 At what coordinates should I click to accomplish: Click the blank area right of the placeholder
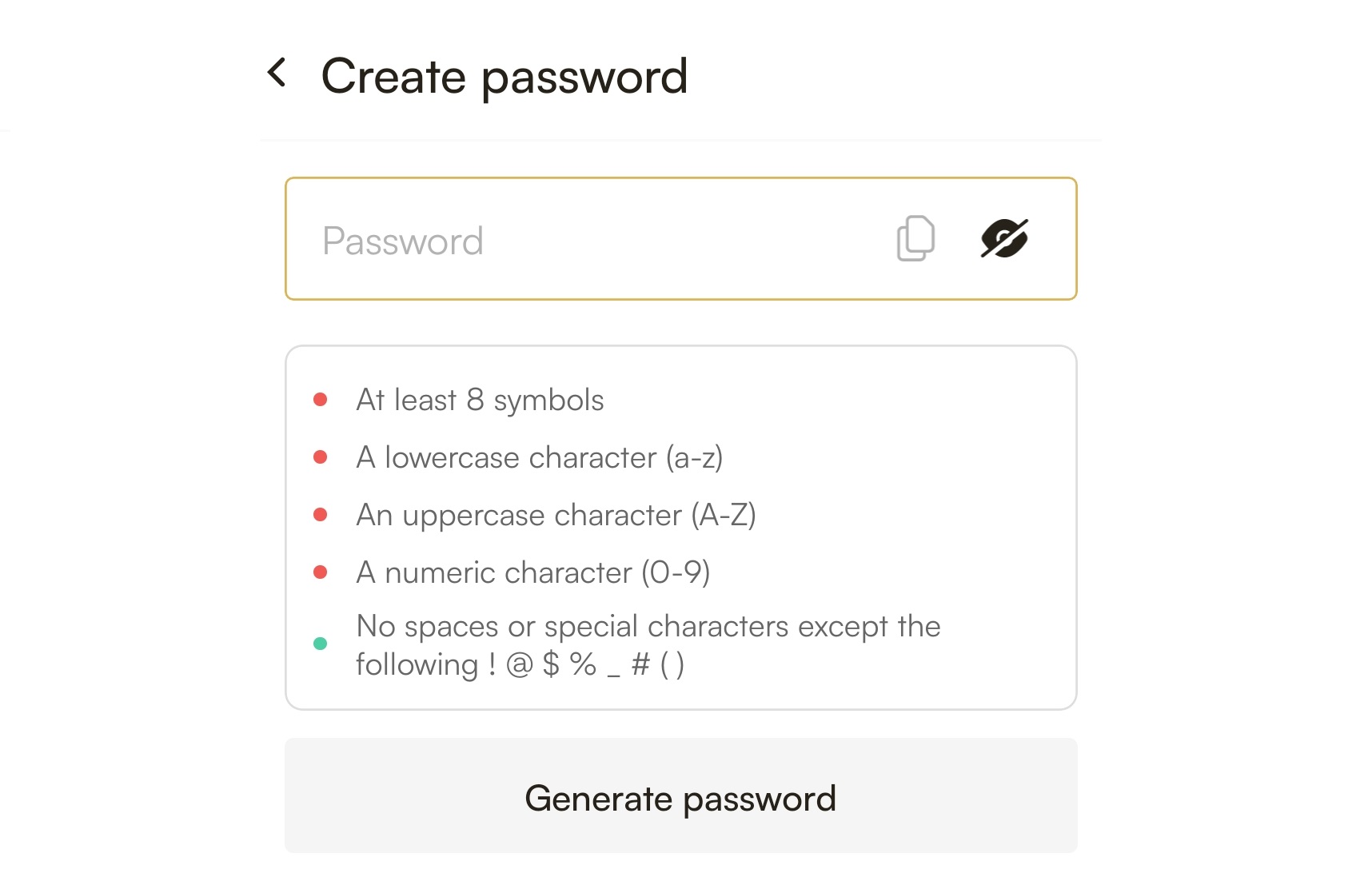pyautogui.click(x=688, y=239)
